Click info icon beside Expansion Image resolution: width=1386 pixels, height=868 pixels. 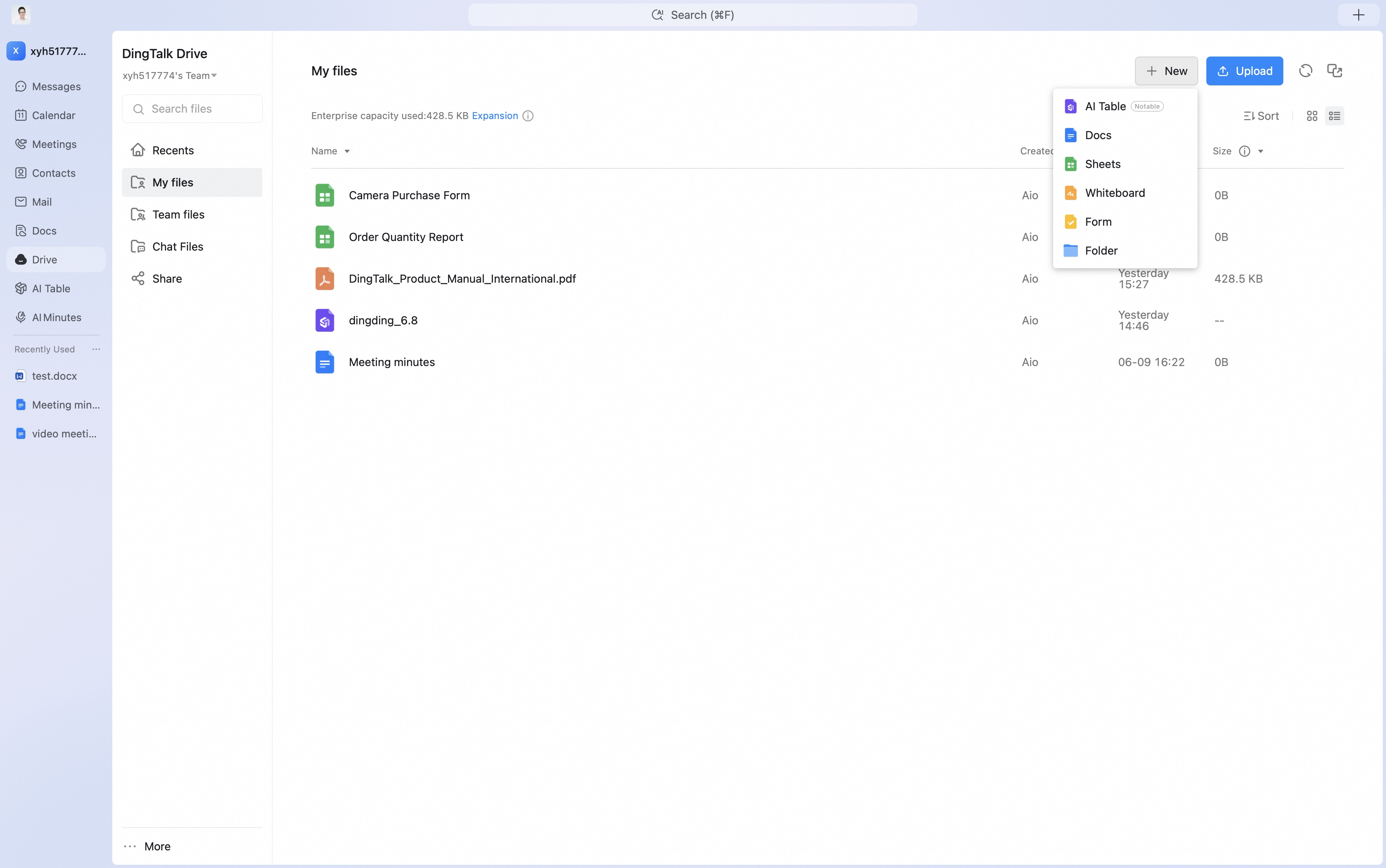528,116
